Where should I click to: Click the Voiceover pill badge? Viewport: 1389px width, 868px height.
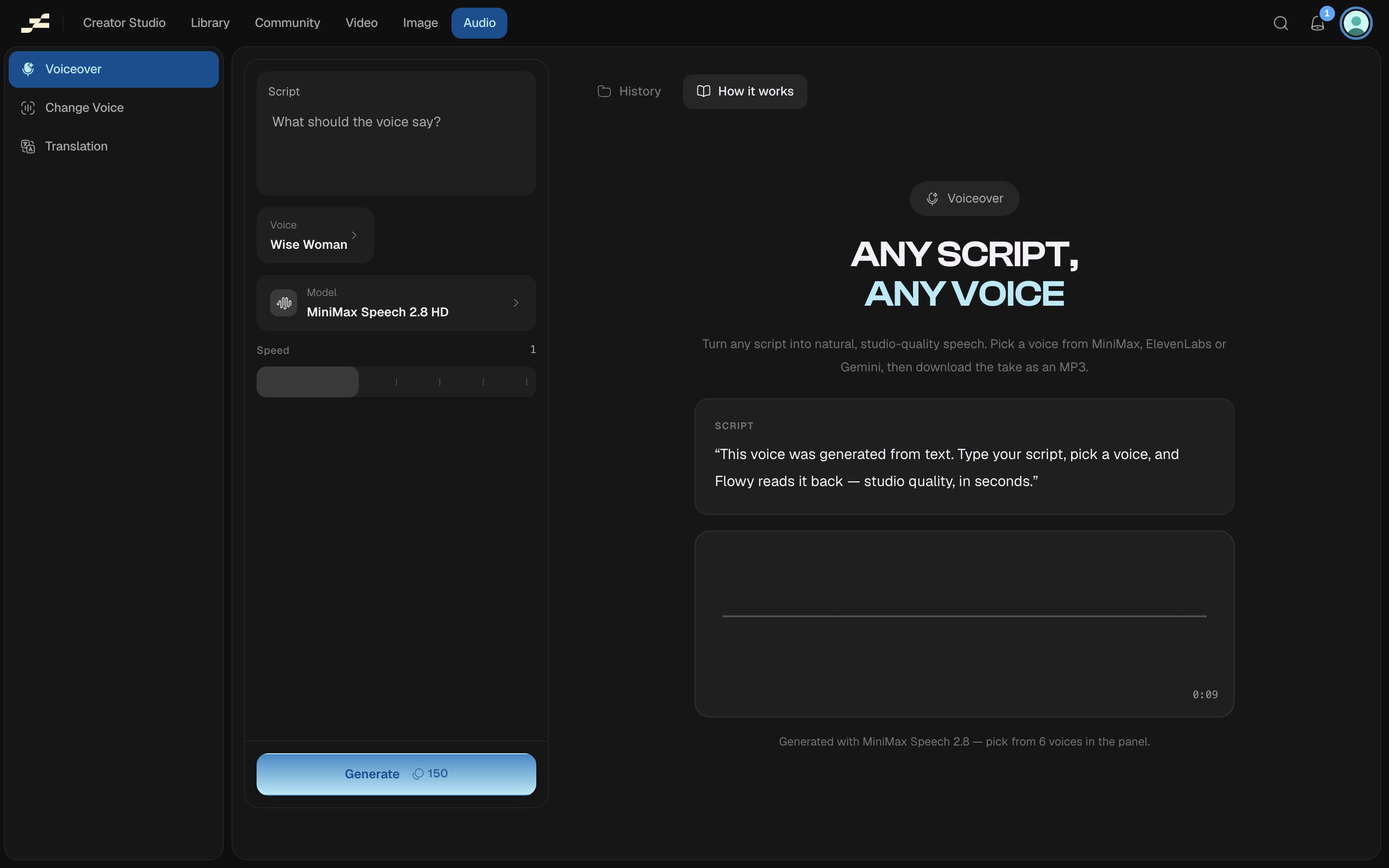[964, 199]
